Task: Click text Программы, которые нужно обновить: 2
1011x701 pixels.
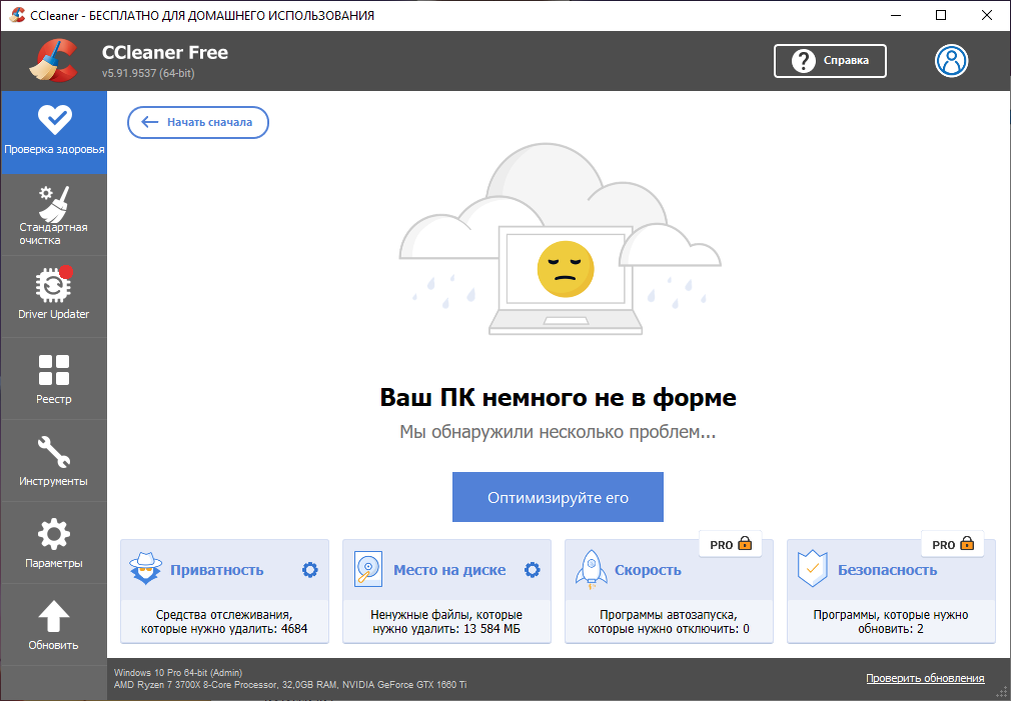Action: click(890, 622)
